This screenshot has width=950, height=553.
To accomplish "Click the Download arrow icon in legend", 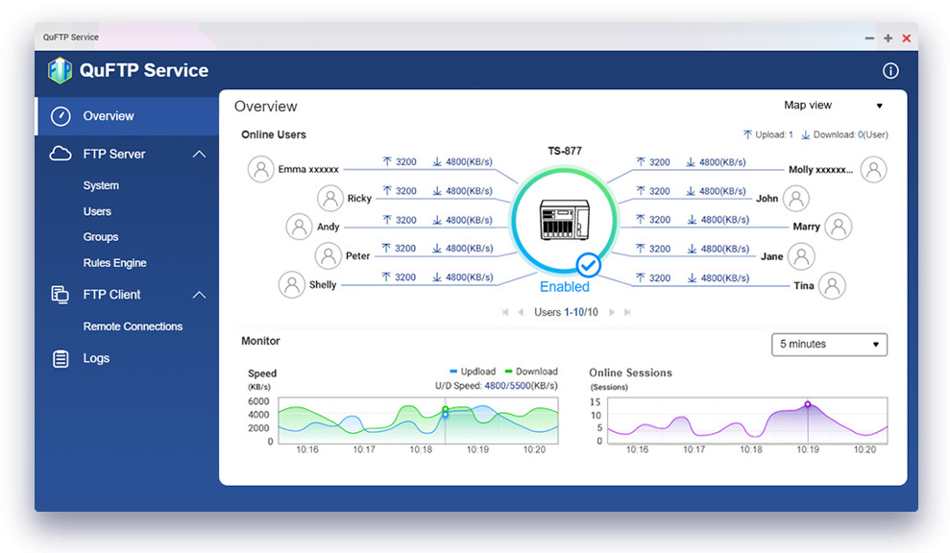I will pyautogui.click(x=806, y=134).
